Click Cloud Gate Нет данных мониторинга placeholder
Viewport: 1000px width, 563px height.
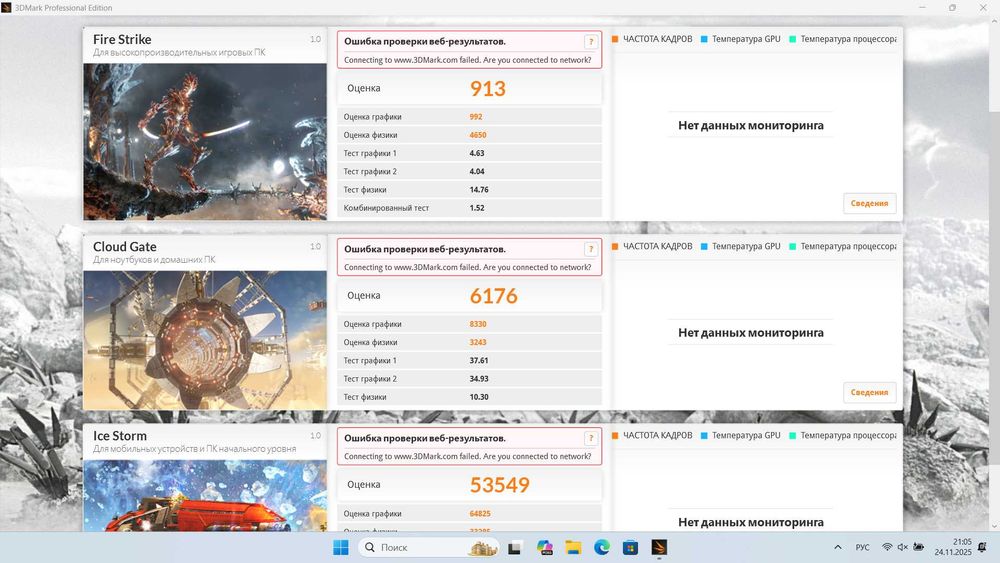[751, 333]
